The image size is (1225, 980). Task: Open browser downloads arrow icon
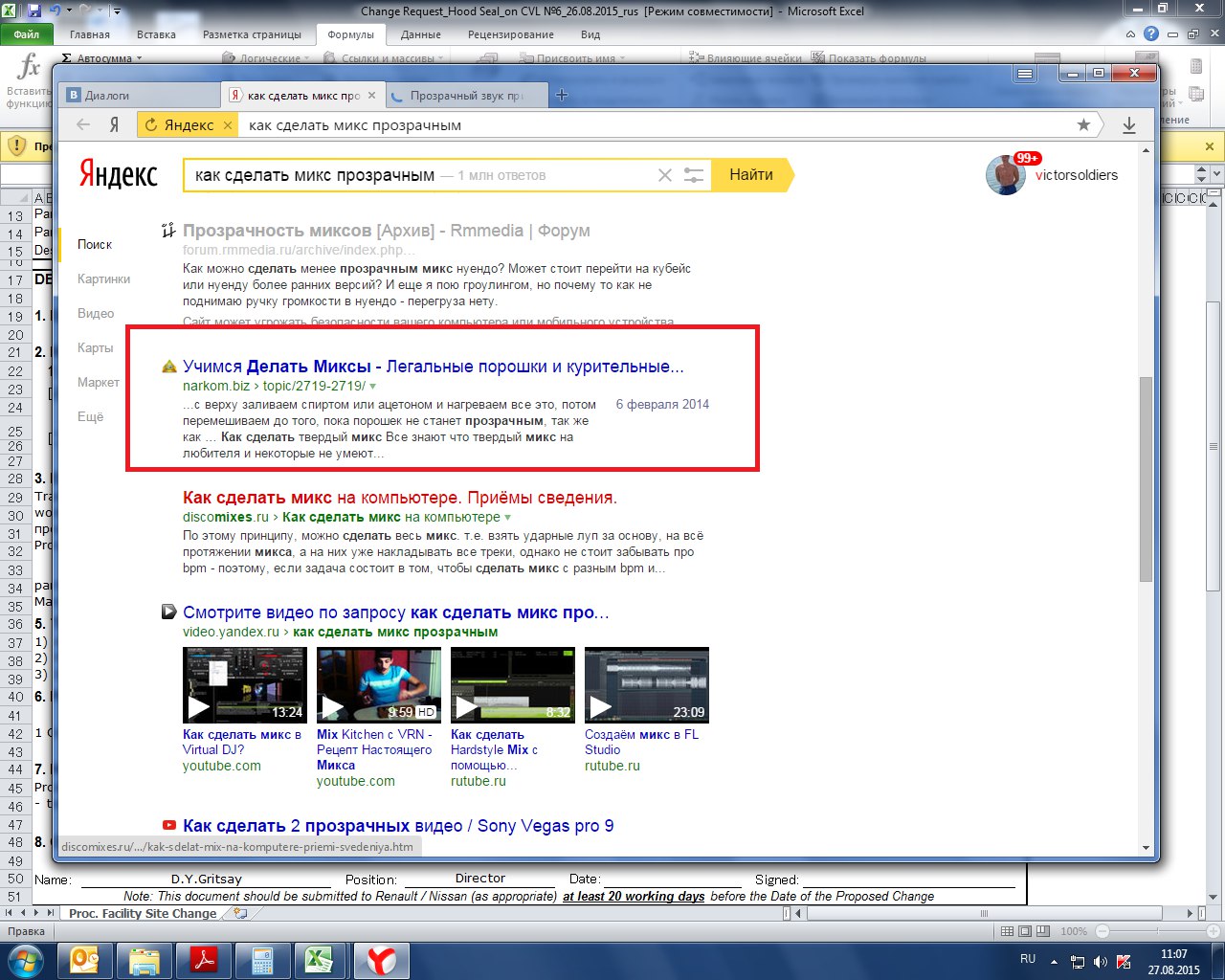pos(1129,124)
